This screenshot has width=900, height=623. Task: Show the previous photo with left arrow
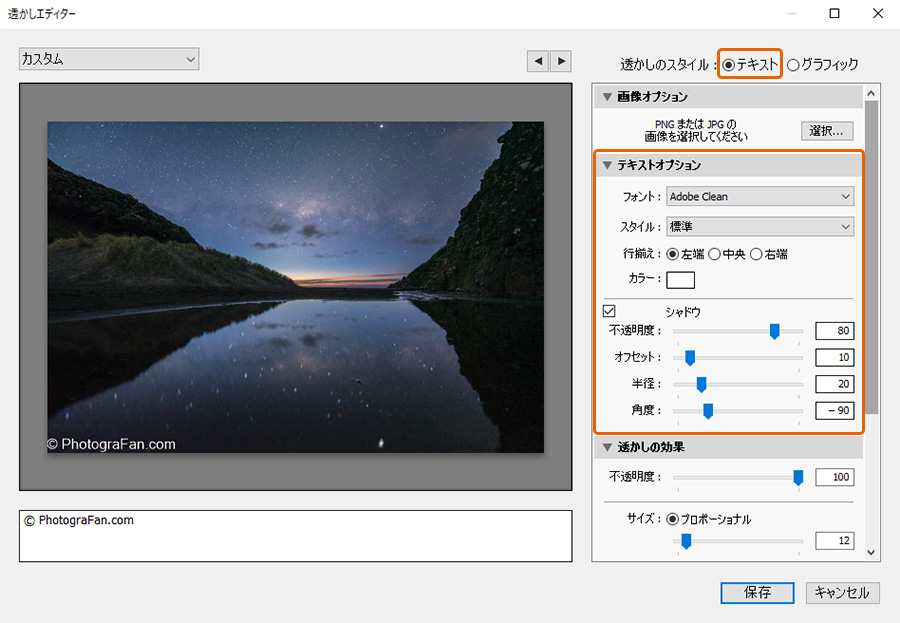click(538, 61)
